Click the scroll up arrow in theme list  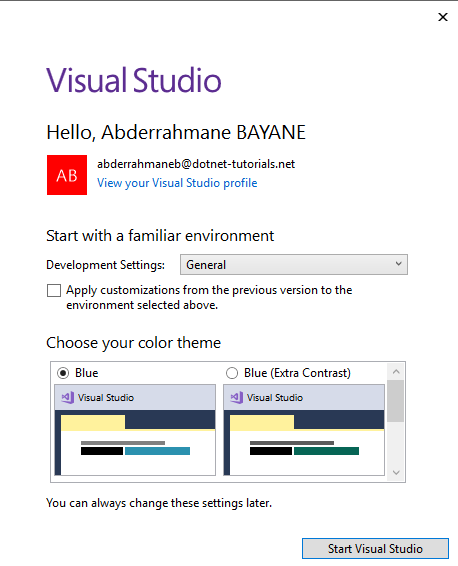click(x=396, y=371)
